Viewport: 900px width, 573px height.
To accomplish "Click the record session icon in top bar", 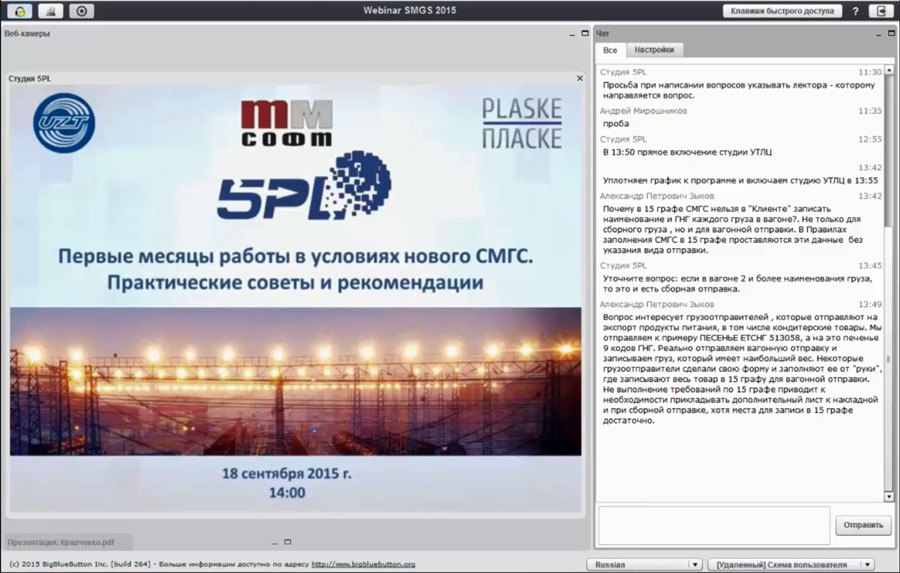I will point(82,11).
